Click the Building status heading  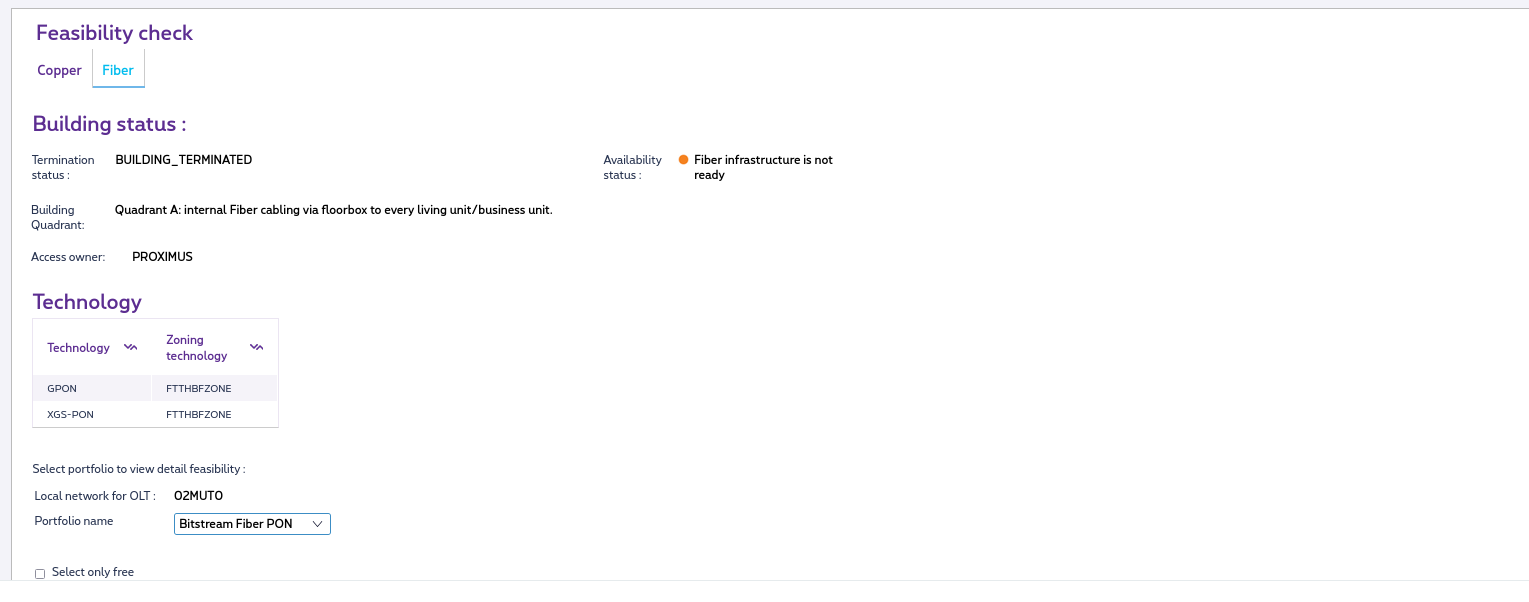pyautogui.click(x=110, y=124)
